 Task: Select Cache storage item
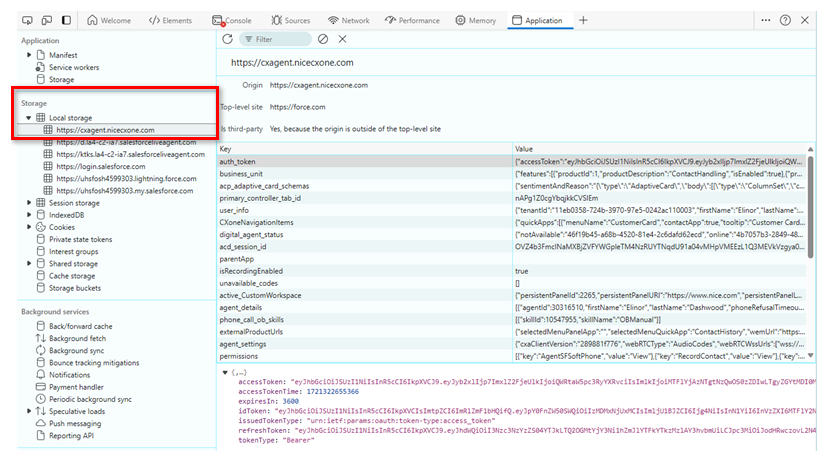(x=72, y=276)
